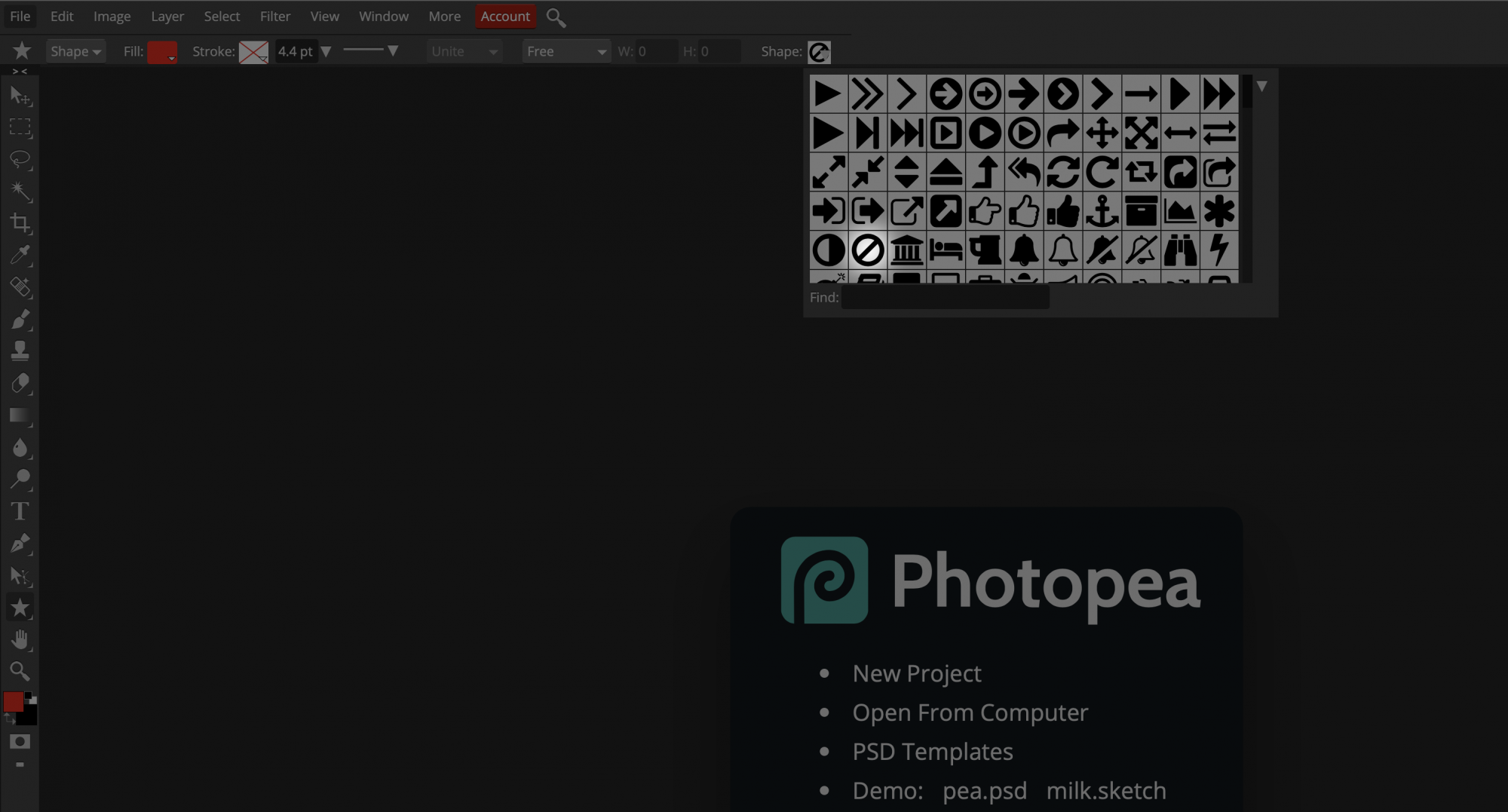Pick the solid filled thumbs-up shape
This screenshot has height=812, width=1508.
[1063, 211]
